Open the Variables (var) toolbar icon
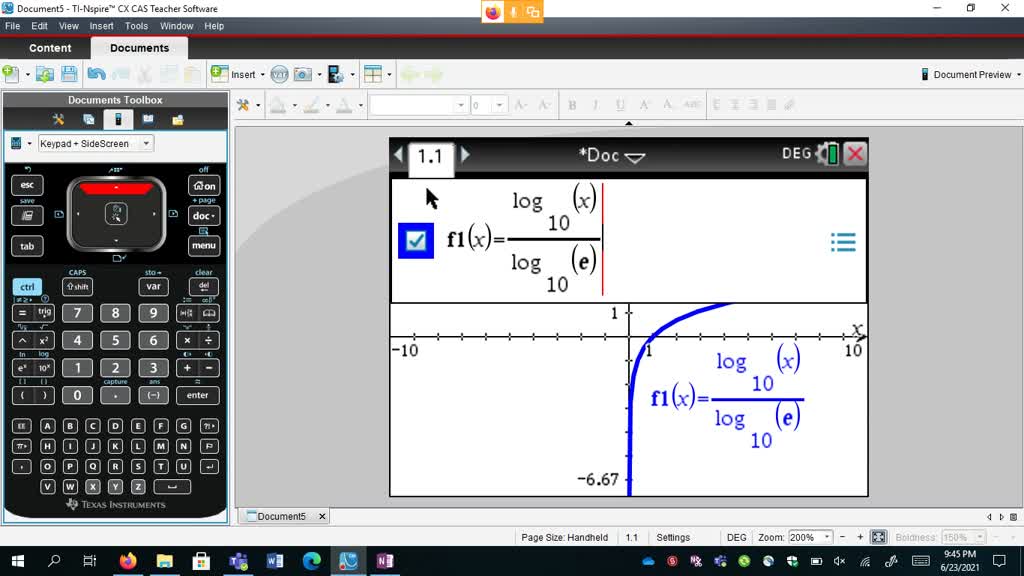 coord(279,74)
